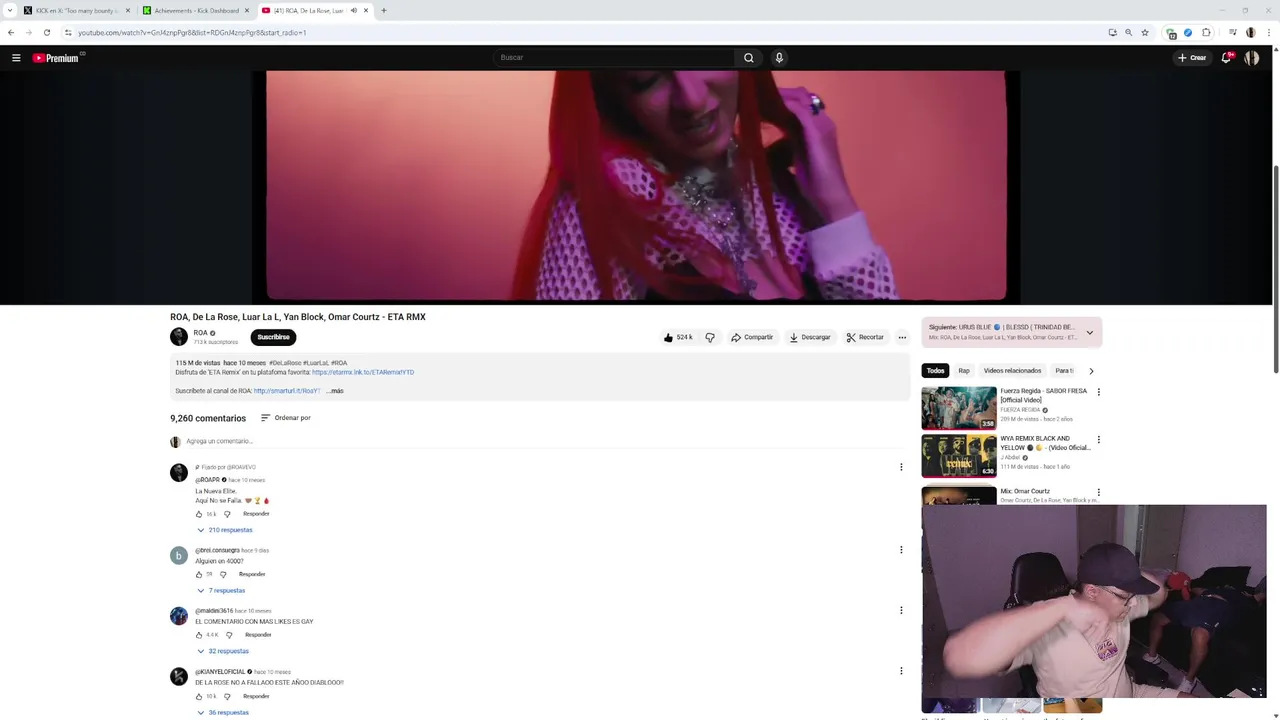Open the ROA channel avatar

tap(179, 337)
